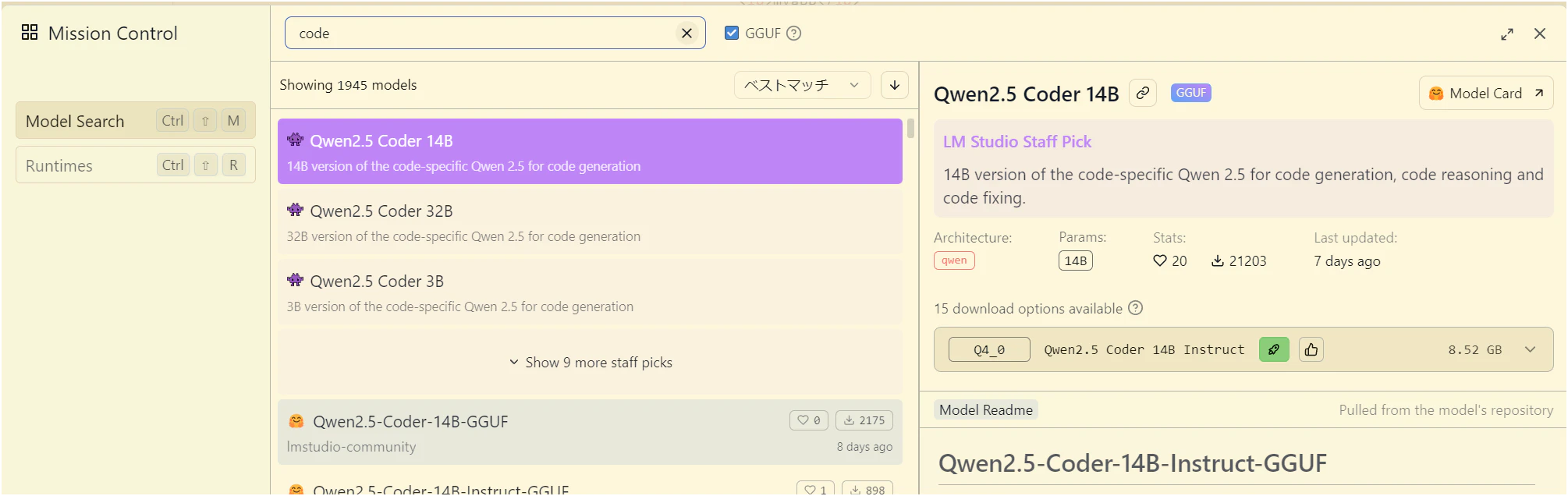The width and height of the screenshot is (1568, 496).
Task: Click the download stats icon showing 21203
Action: (x=1217, y=260)
